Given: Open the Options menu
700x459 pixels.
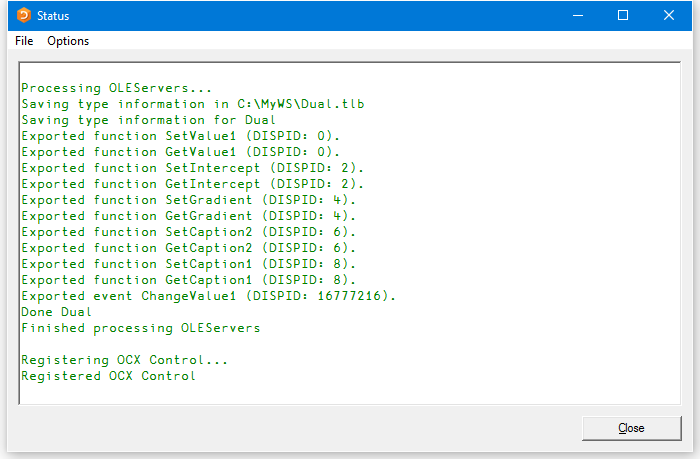Looking at the screenshot, I should [68, 41].
